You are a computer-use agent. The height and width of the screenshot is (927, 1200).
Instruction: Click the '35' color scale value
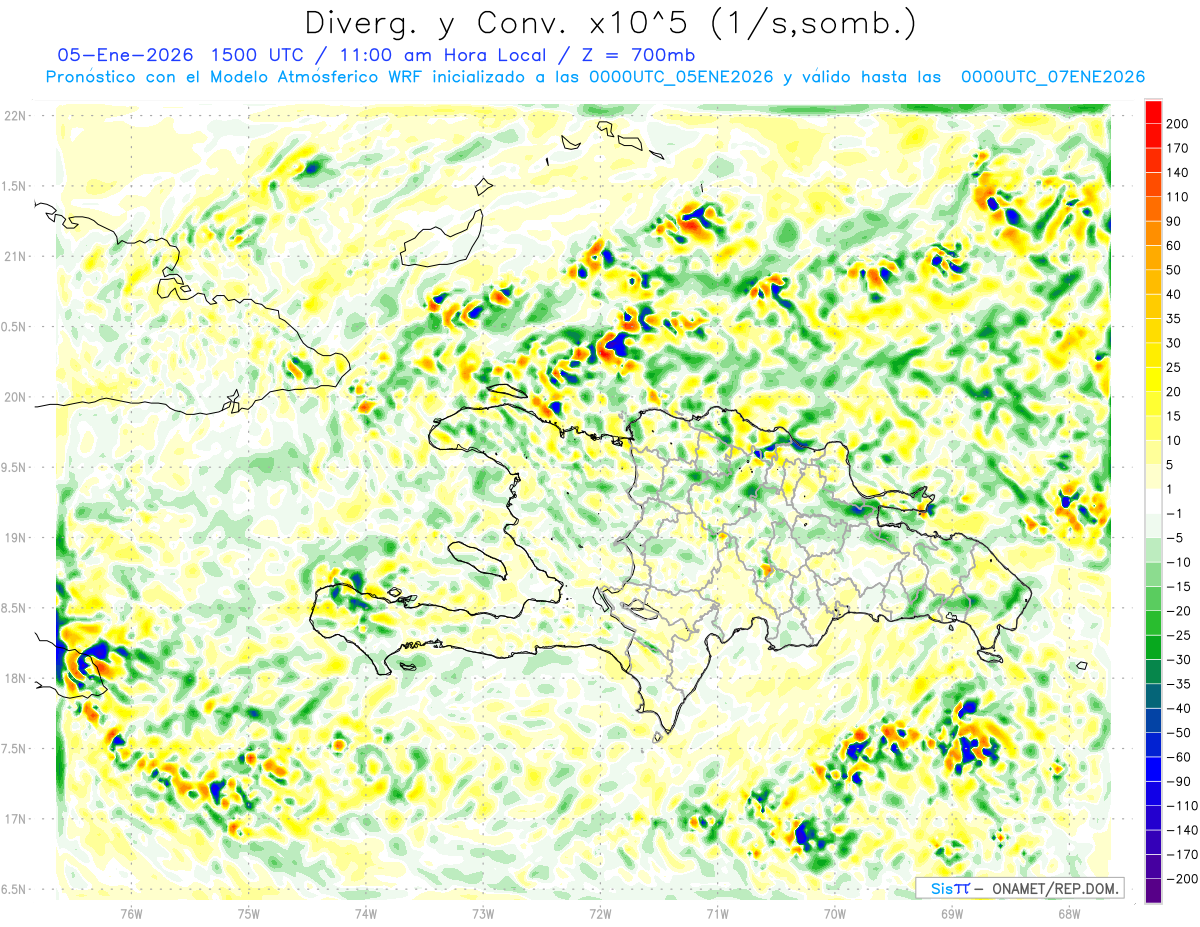(1174, 319)
